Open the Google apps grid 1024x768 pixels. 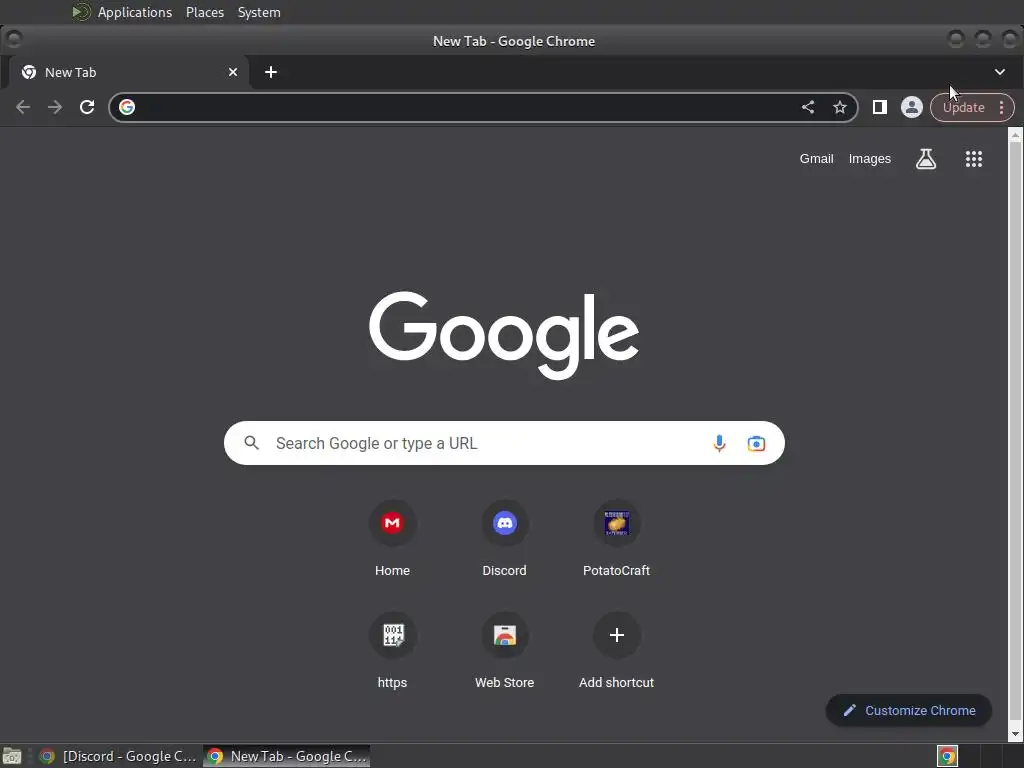[x=974, y=159]
